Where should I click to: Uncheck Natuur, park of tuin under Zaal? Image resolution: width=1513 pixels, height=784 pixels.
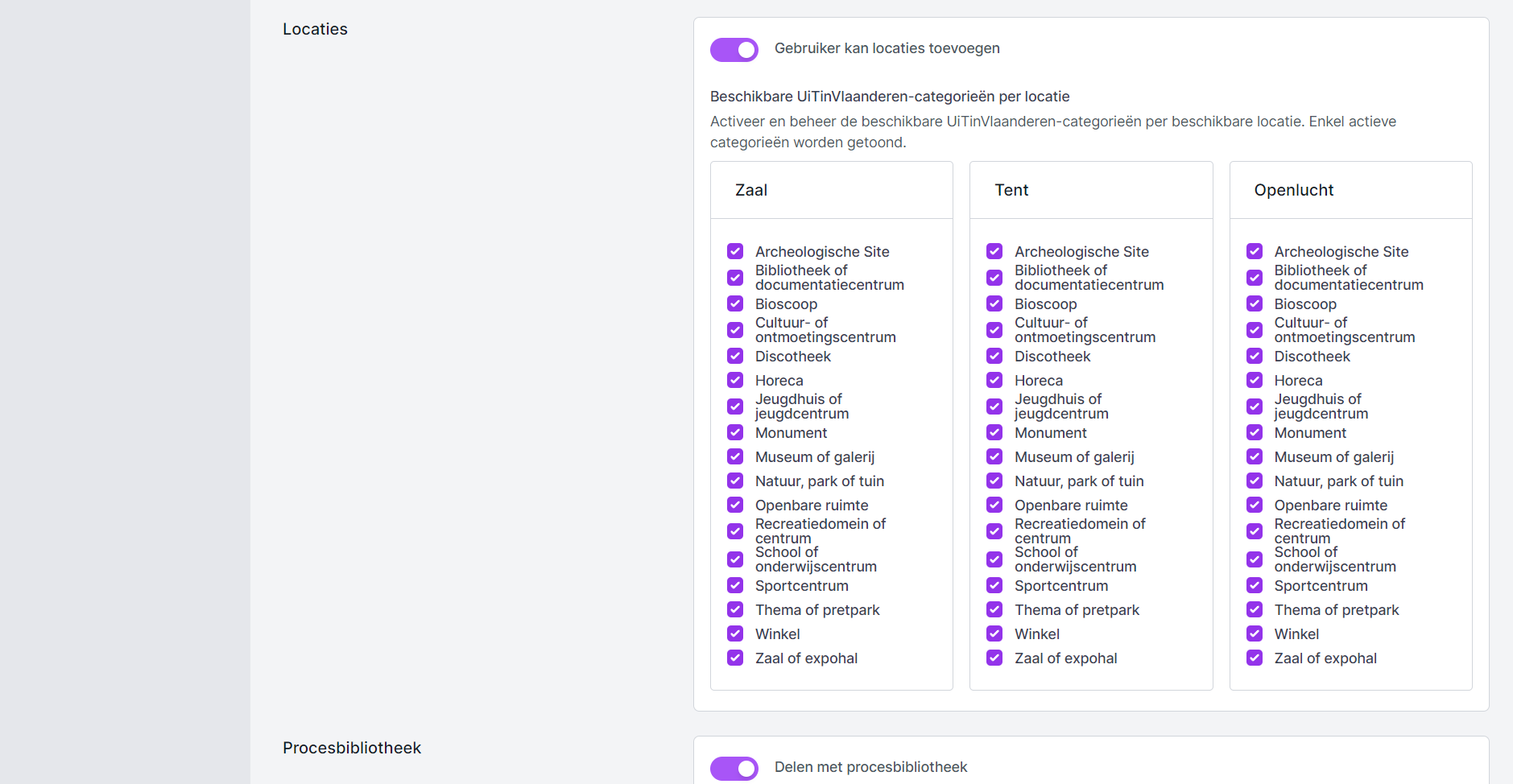[735, 481]
